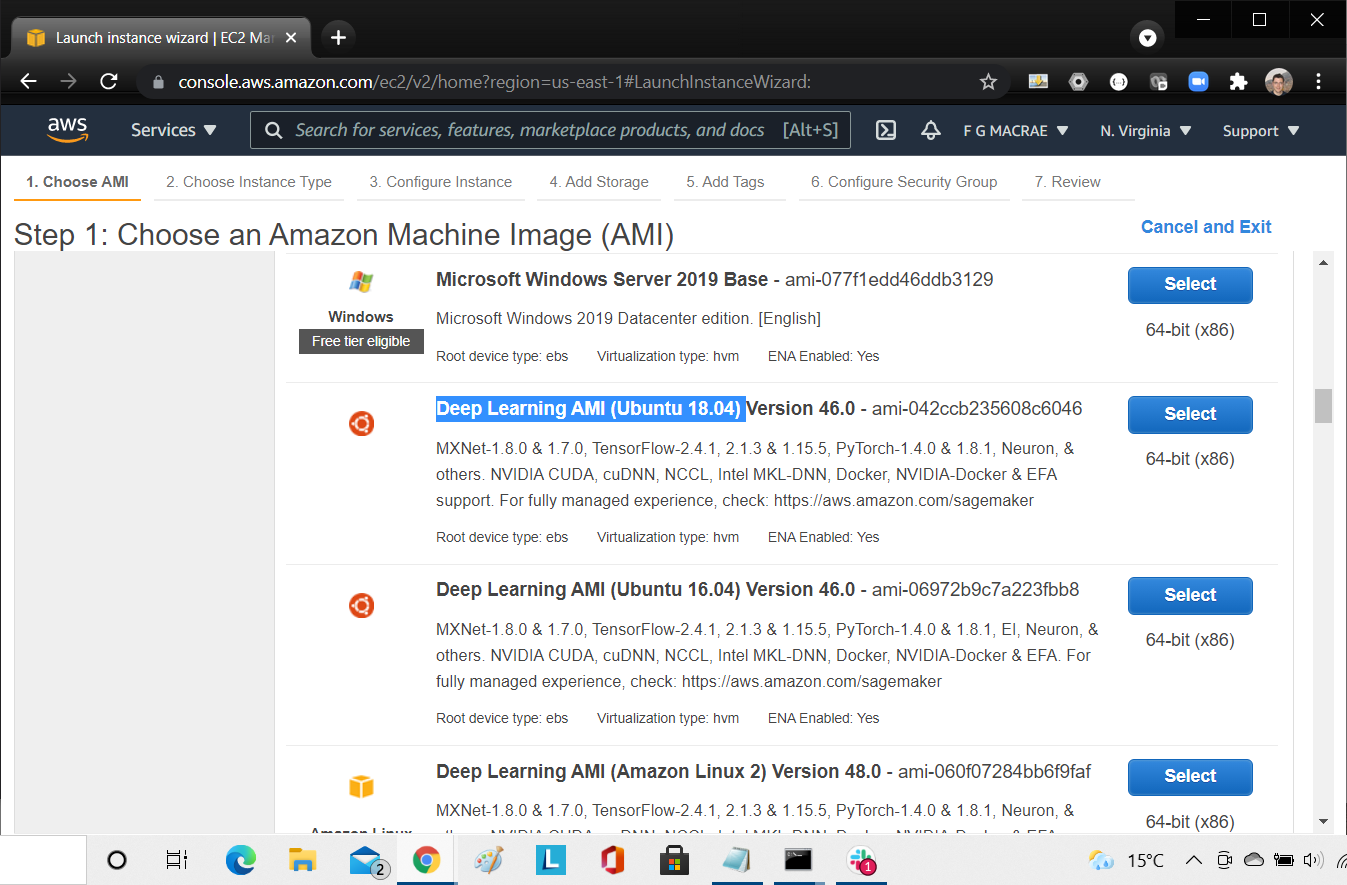Click scroll up arrow of AMI list
The image size is (1347, 885).
(x=1323, y=263)
